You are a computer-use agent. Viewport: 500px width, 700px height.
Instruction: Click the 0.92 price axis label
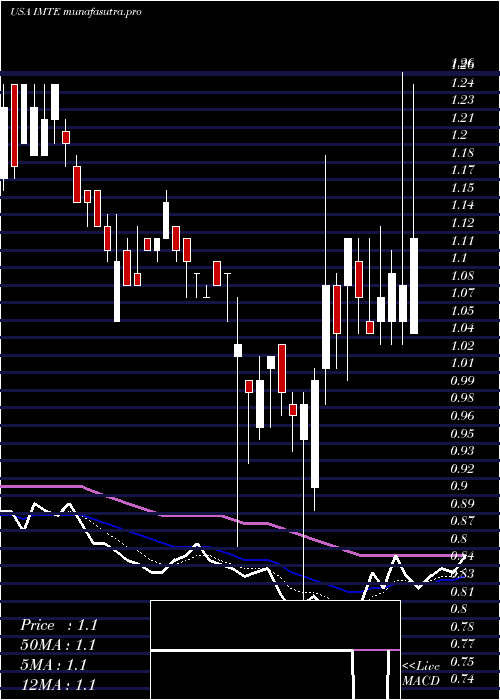[462, 469]
